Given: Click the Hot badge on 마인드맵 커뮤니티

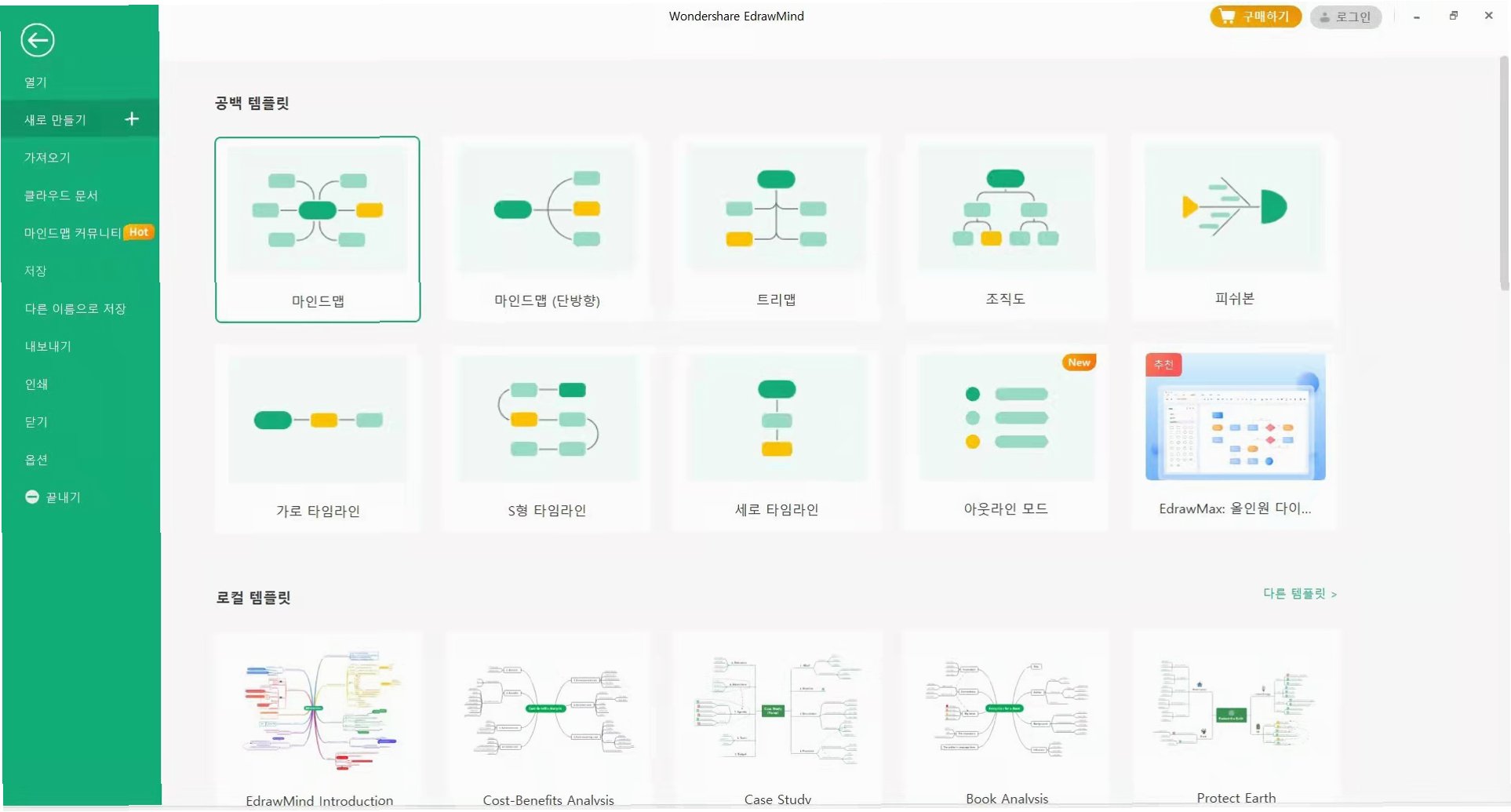Looking at the screenshot, I should [x=139, y=232].
